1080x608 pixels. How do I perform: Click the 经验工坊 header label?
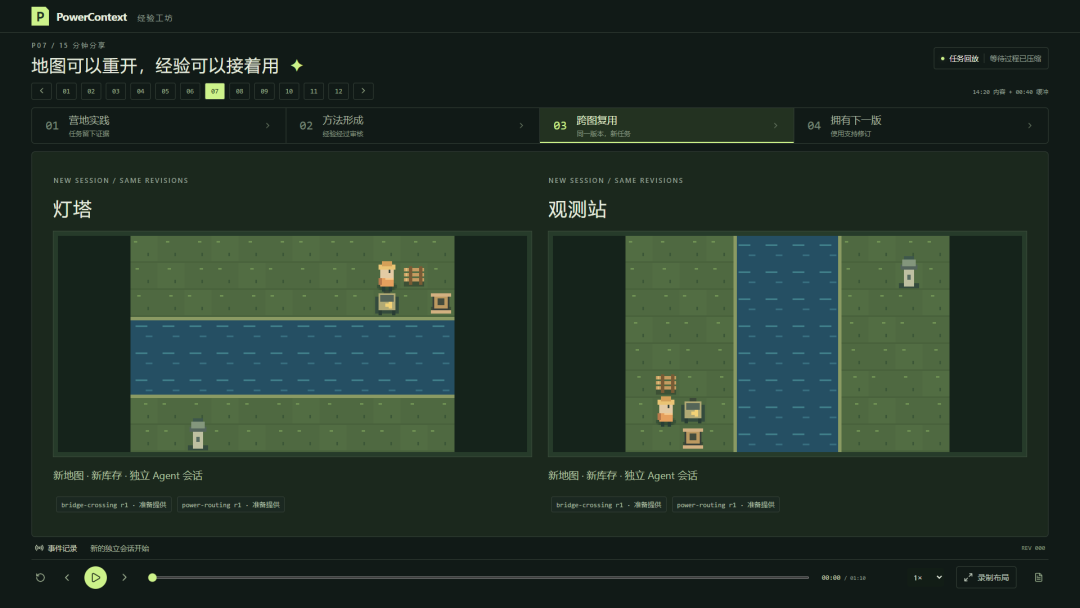(x=154, y=18)
